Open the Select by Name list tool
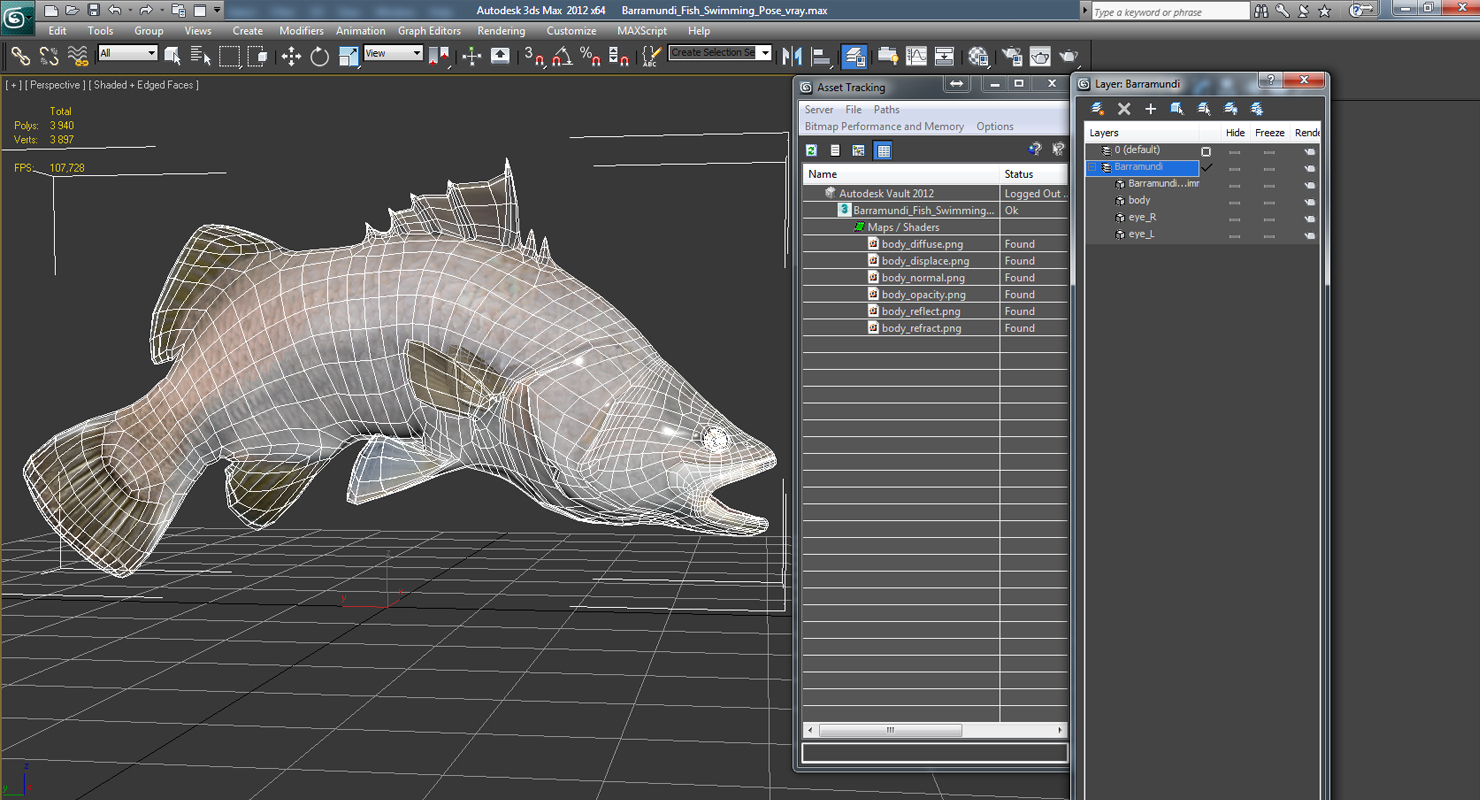This screenshot has width=1480, height=800. pos(200,57)
